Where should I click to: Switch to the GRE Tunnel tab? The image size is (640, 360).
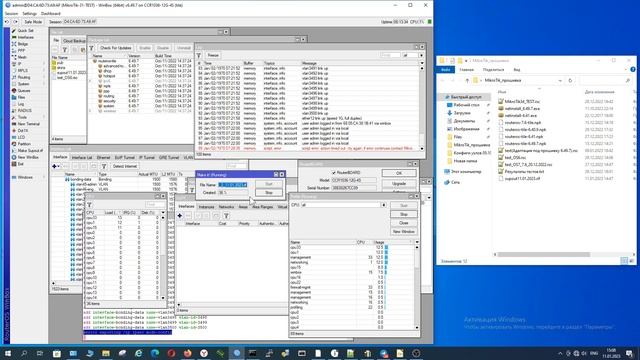(x=169, y=157)
